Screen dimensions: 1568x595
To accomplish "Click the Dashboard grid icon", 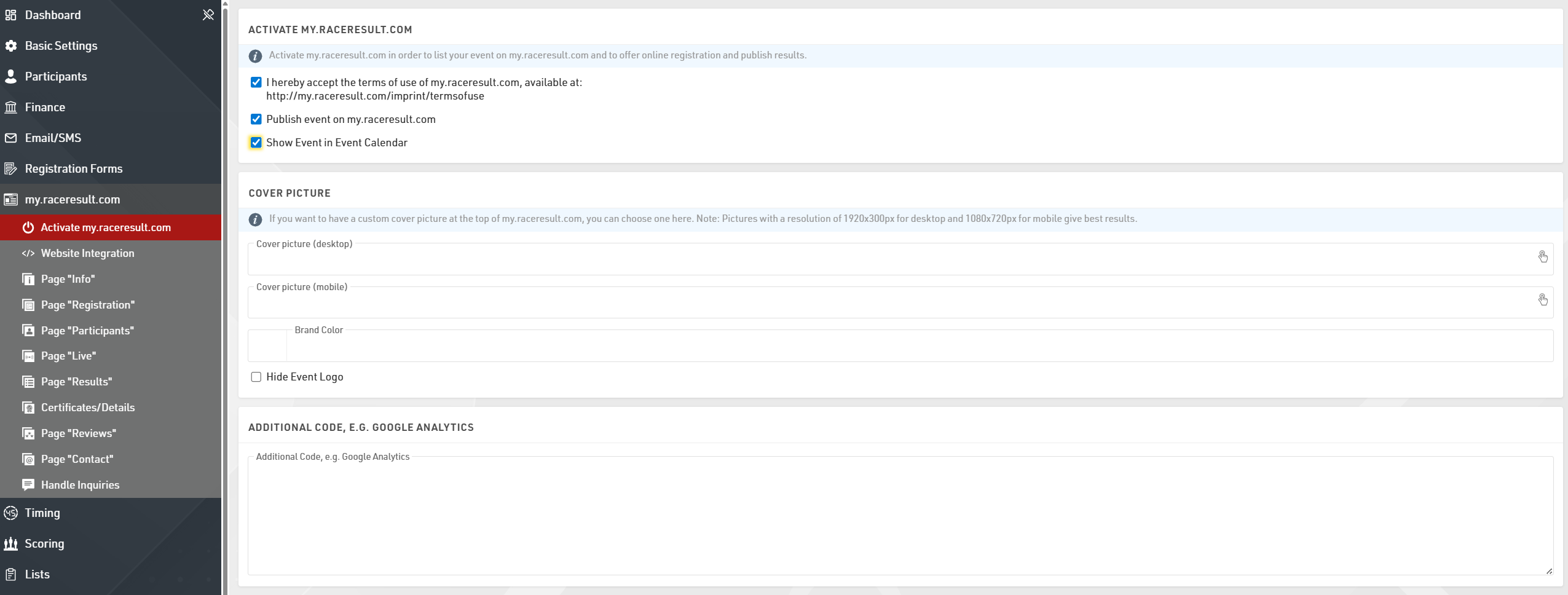I will 11,15.
